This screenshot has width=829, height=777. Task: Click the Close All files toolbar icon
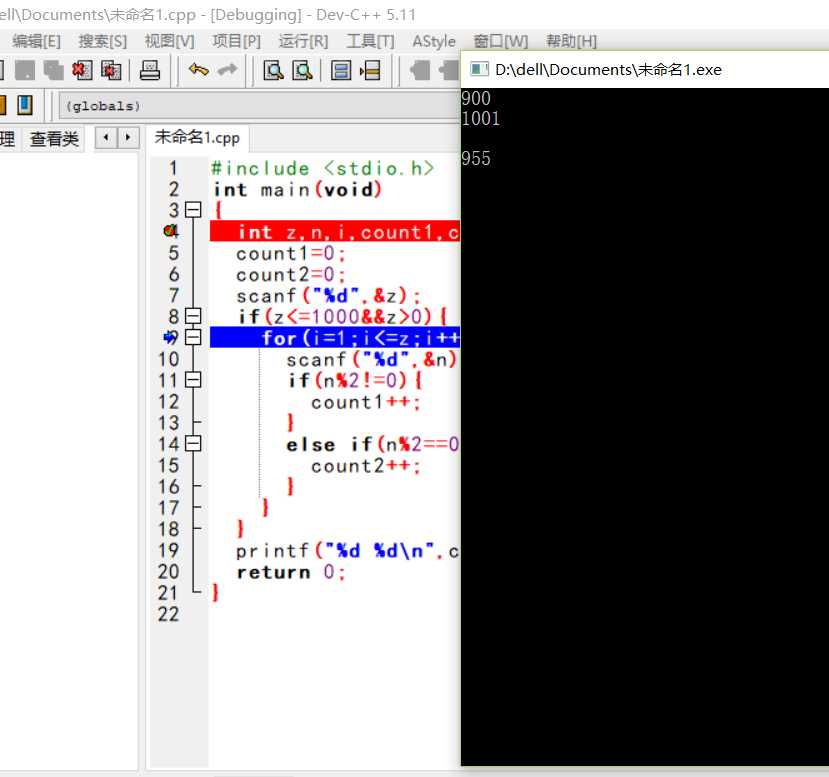pos(111,70)
